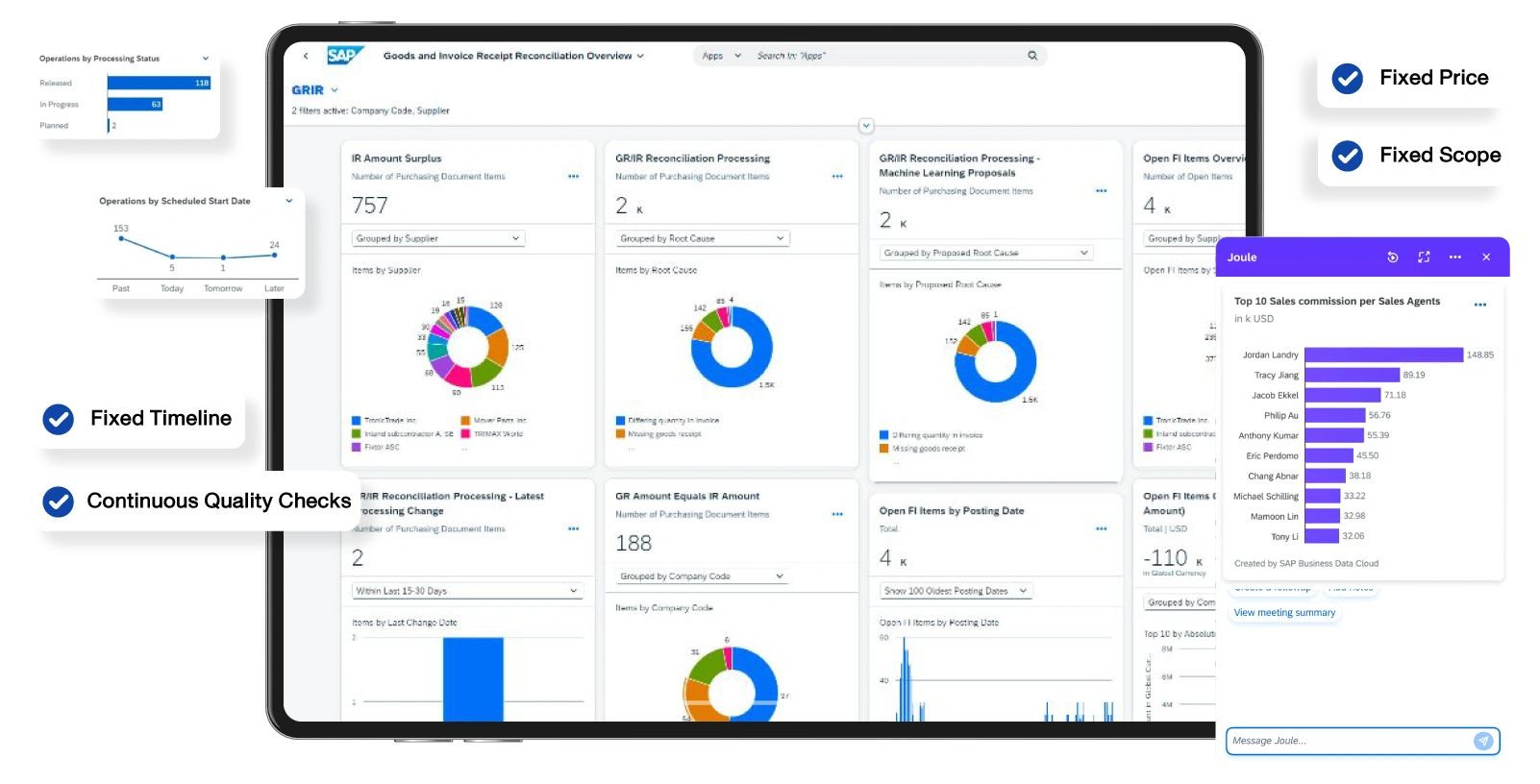Click the Michael Schilling label in Joule chart
Image resolution: width=1540 pixels, height=784 pixels.
pos(1266,497)
